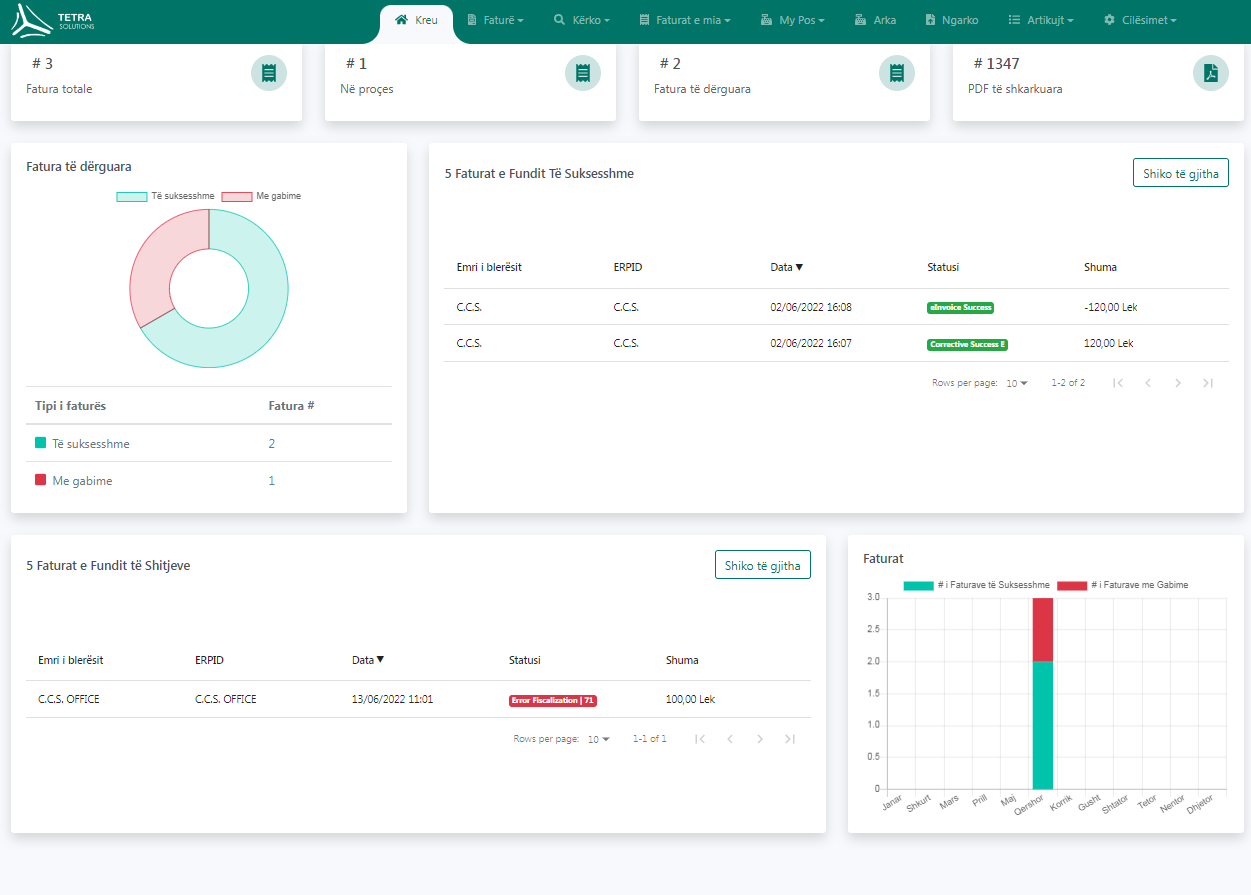Screen dimensions: 1251x895
Task: Open Me gabime invoice count 1
Action: tap(272, 481)
